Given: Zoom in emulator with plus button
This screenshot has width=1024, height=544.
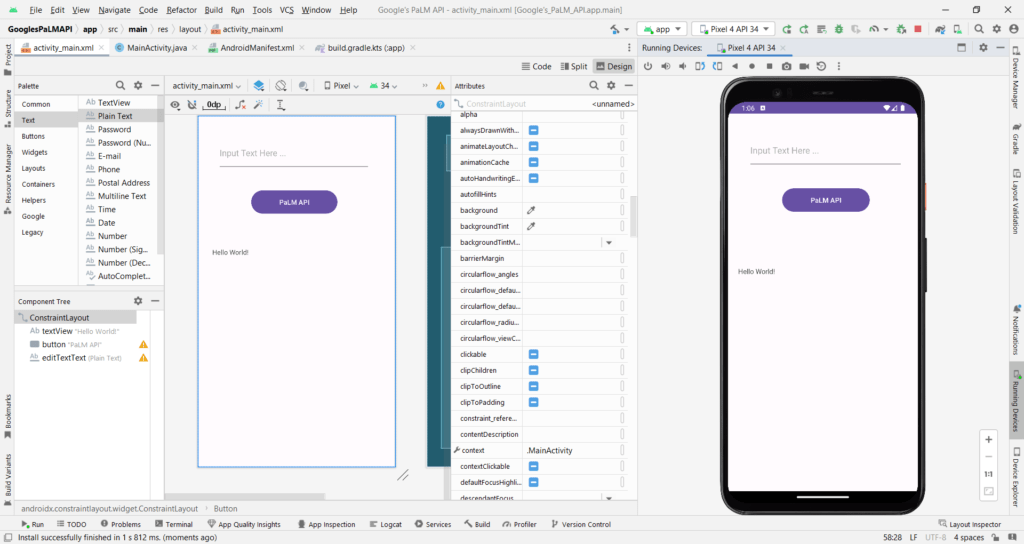Looking at the screenshot, I should pos(989,440).
